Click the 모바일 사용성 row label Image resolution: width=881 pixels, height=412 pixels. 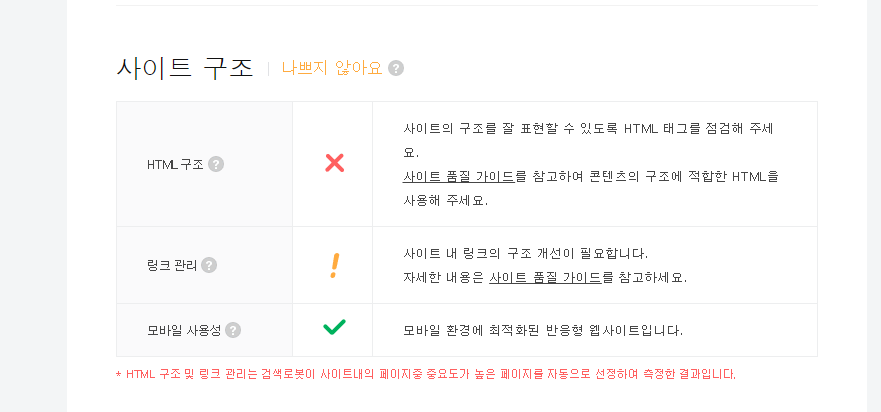pyautogui.click(x=184, y=330)
